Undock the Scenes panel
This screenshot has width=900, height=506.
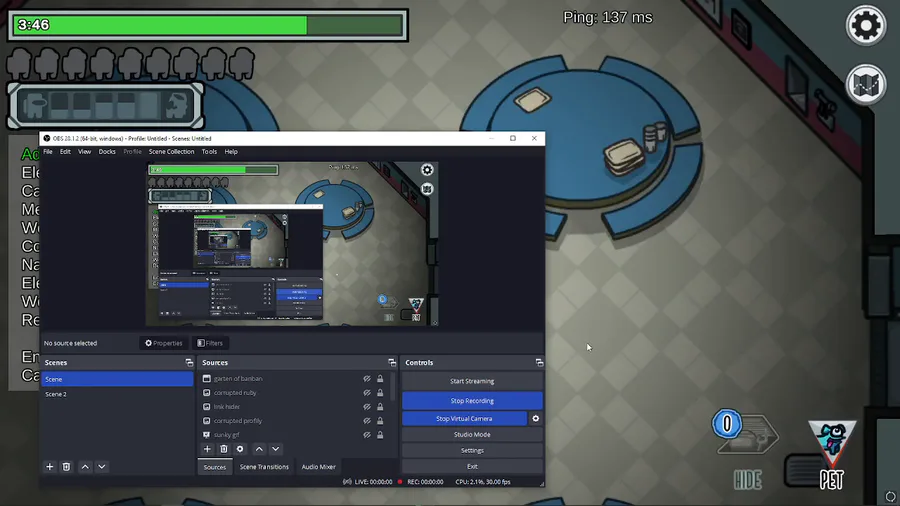(189, 363)
